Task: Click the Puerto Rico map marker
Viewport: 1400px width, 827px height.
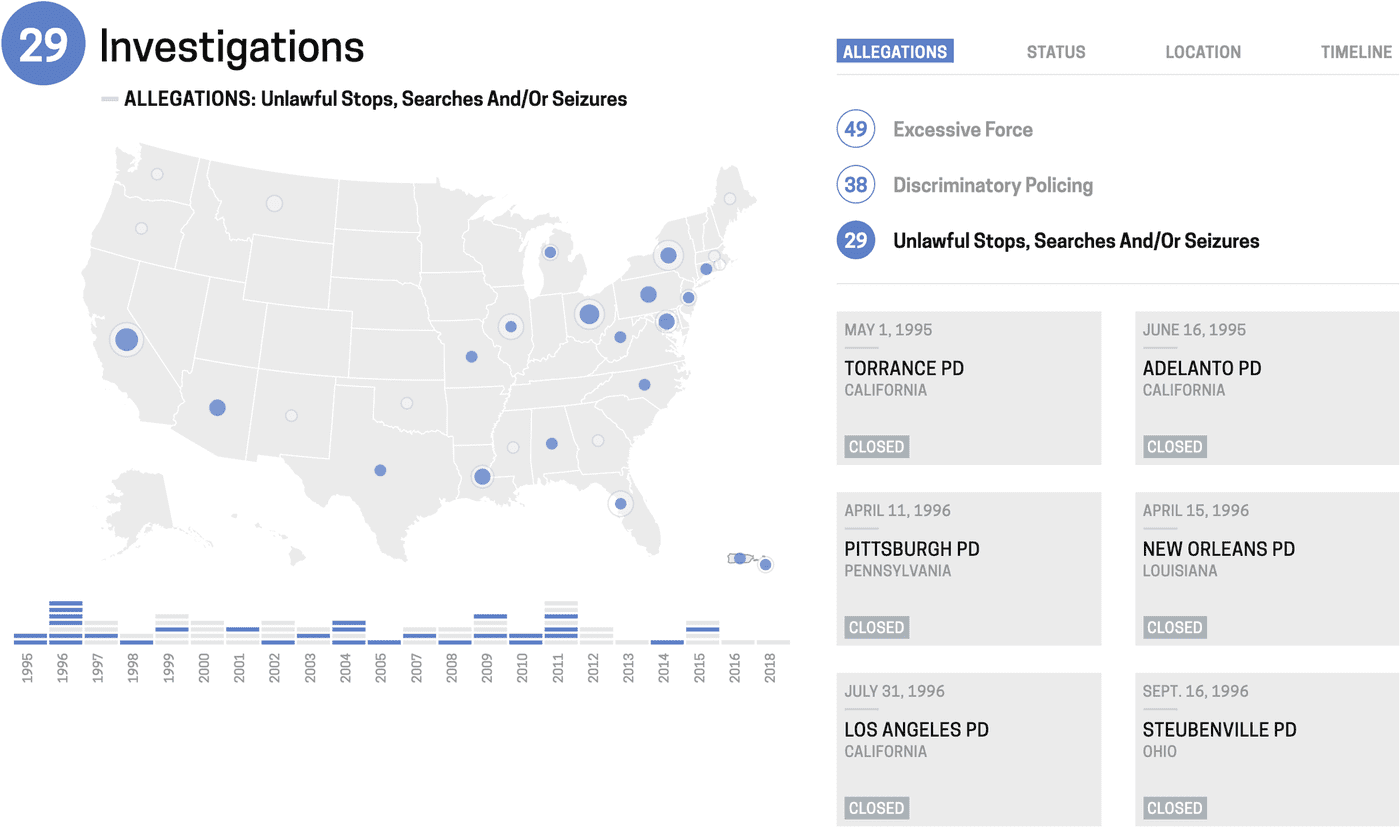Action: point(739,558)
